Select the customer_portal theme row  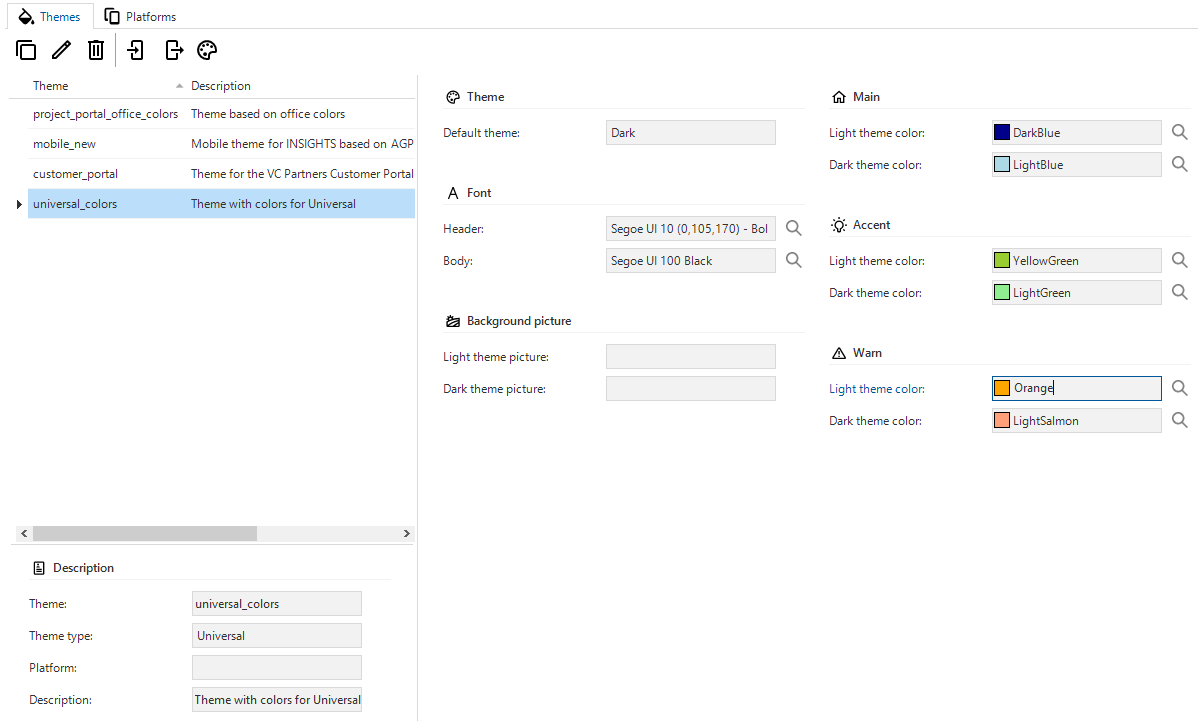[x=75, y=174]
